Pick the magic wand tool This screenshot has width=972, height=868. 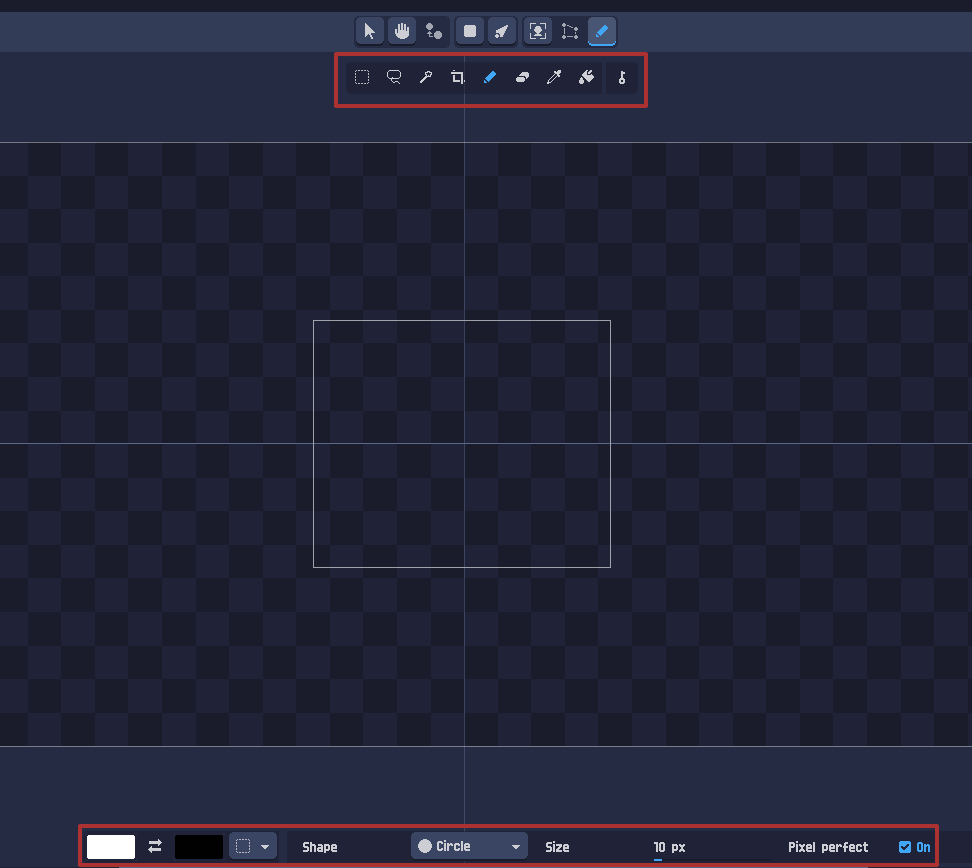tap(426, 77)
